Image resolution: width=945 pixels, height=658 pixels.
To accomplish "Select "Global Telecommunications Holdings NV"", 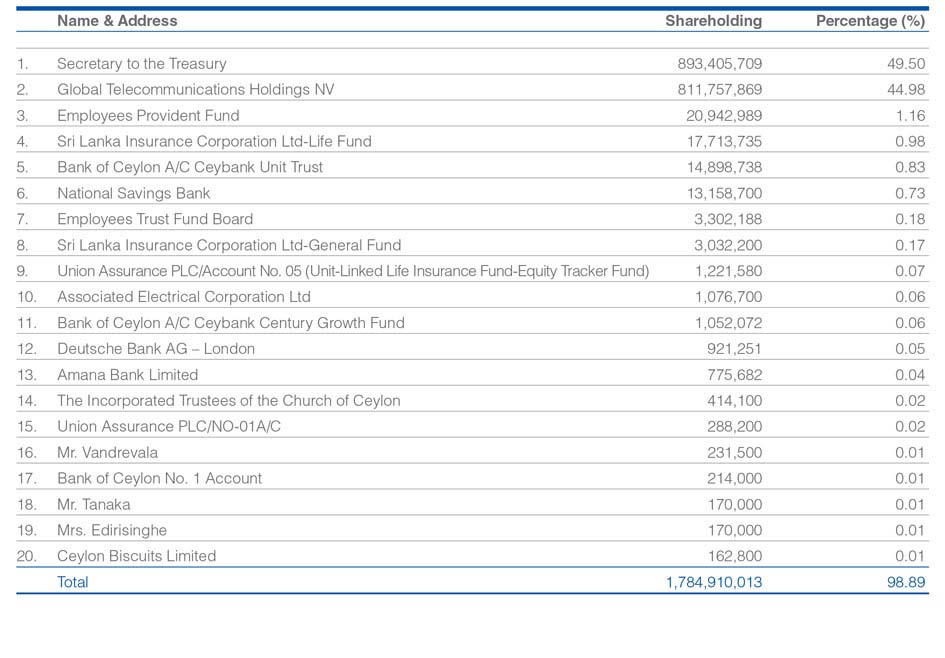I will pos(195,90).
